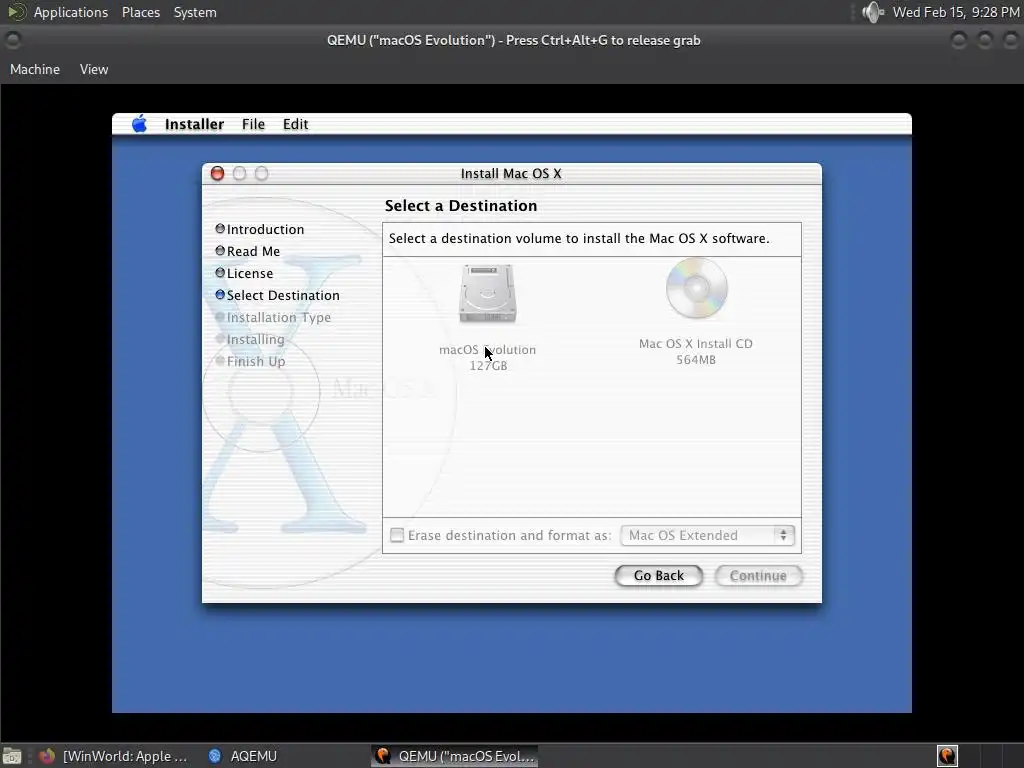1024x768 pixels.
Task: Click the Continue button
Action: (758, 575)
